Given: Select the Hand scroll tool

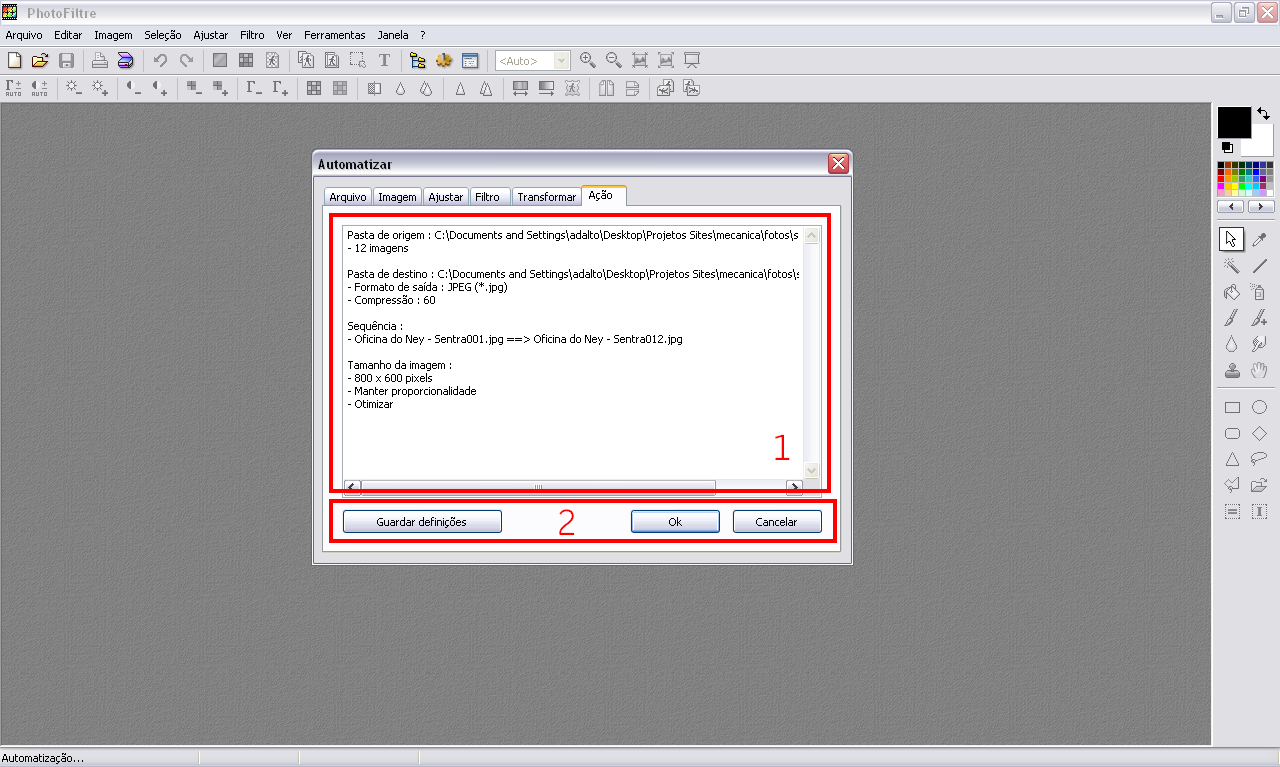Looking at the screenshot, I should [1259, 370].
